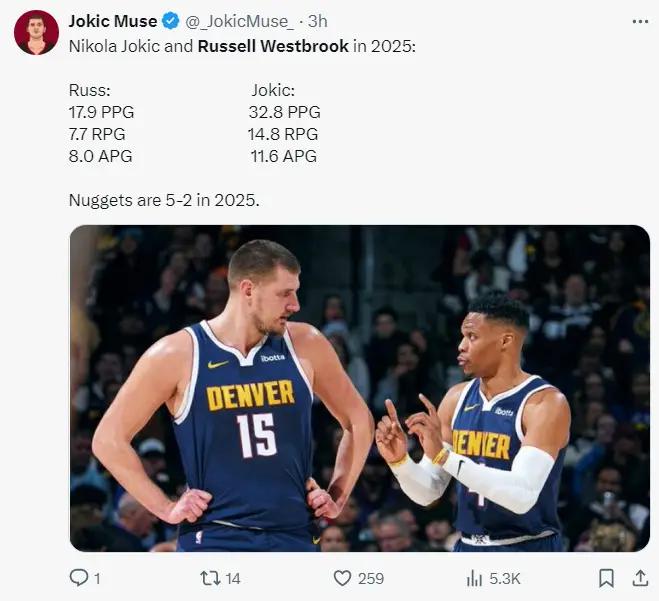Click the repost count of 14
The height and width of the screenshot is (601, 659).
pos(233,578)
